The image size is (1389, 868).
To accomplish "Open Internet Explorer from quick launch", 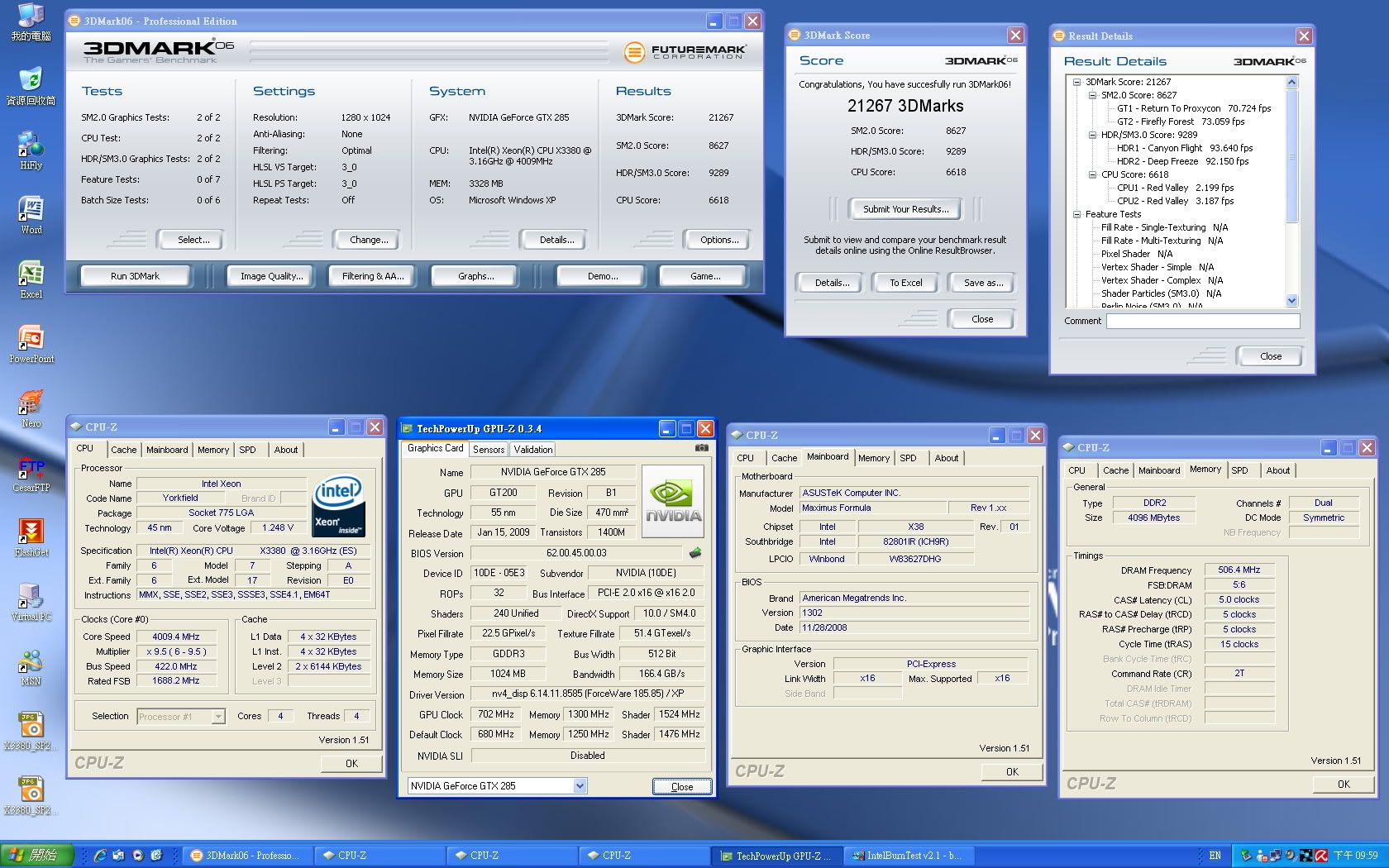I will coord(99,856).
